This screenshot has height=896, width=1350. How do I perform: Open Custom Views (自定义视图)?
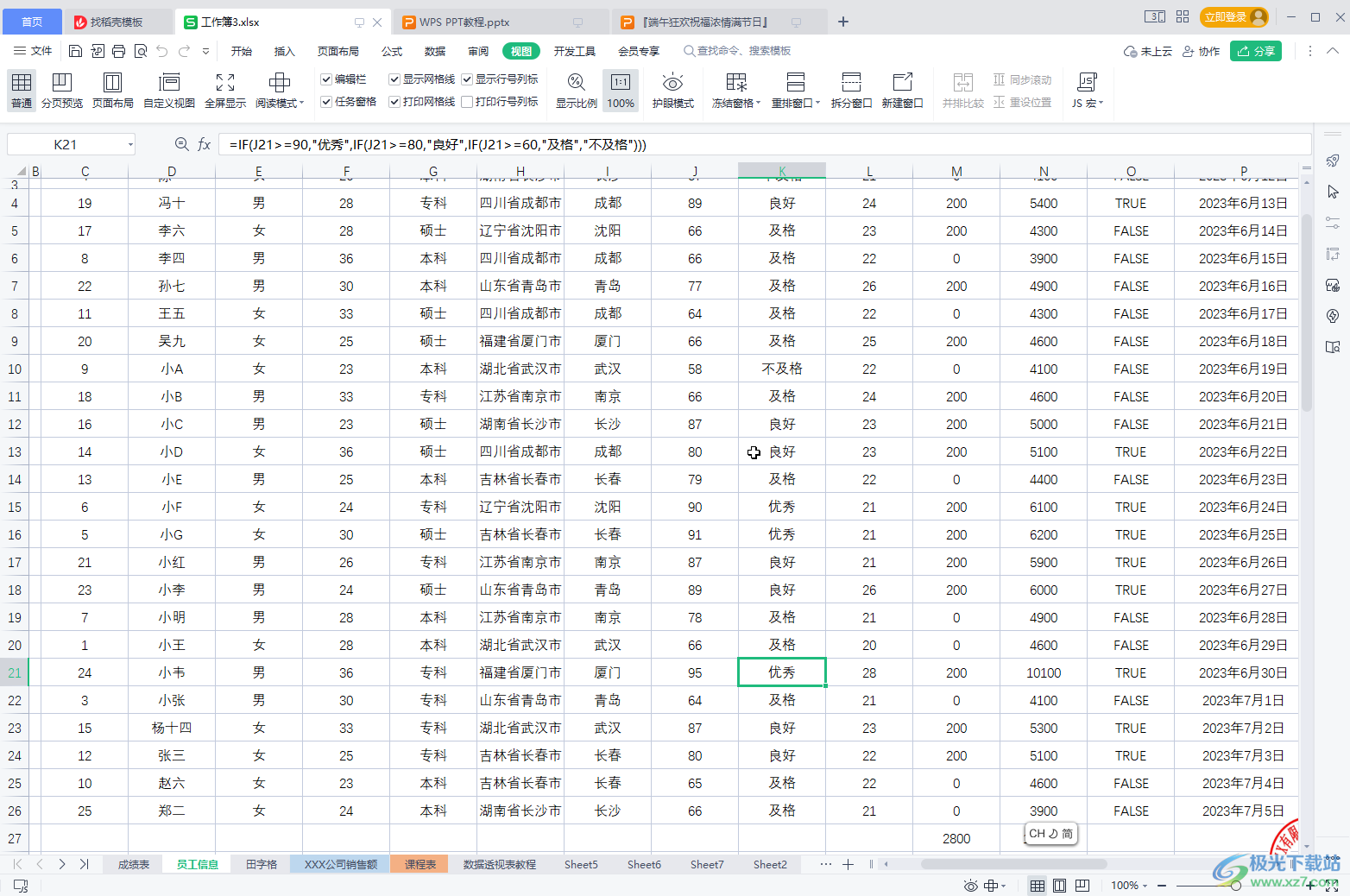pyautogui.click(x=169, y=91)
